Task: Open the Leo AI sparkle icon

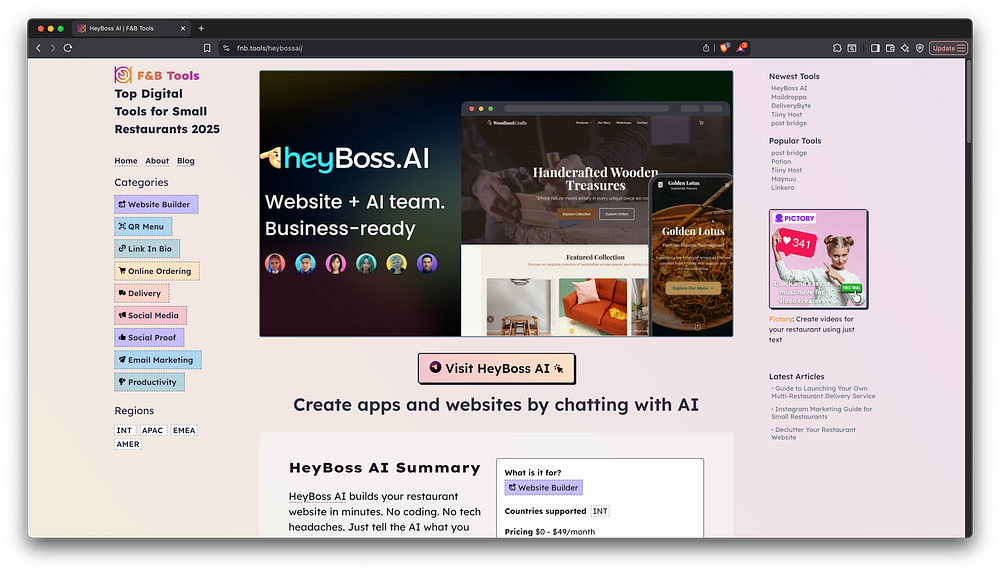Action: point(905,48)
